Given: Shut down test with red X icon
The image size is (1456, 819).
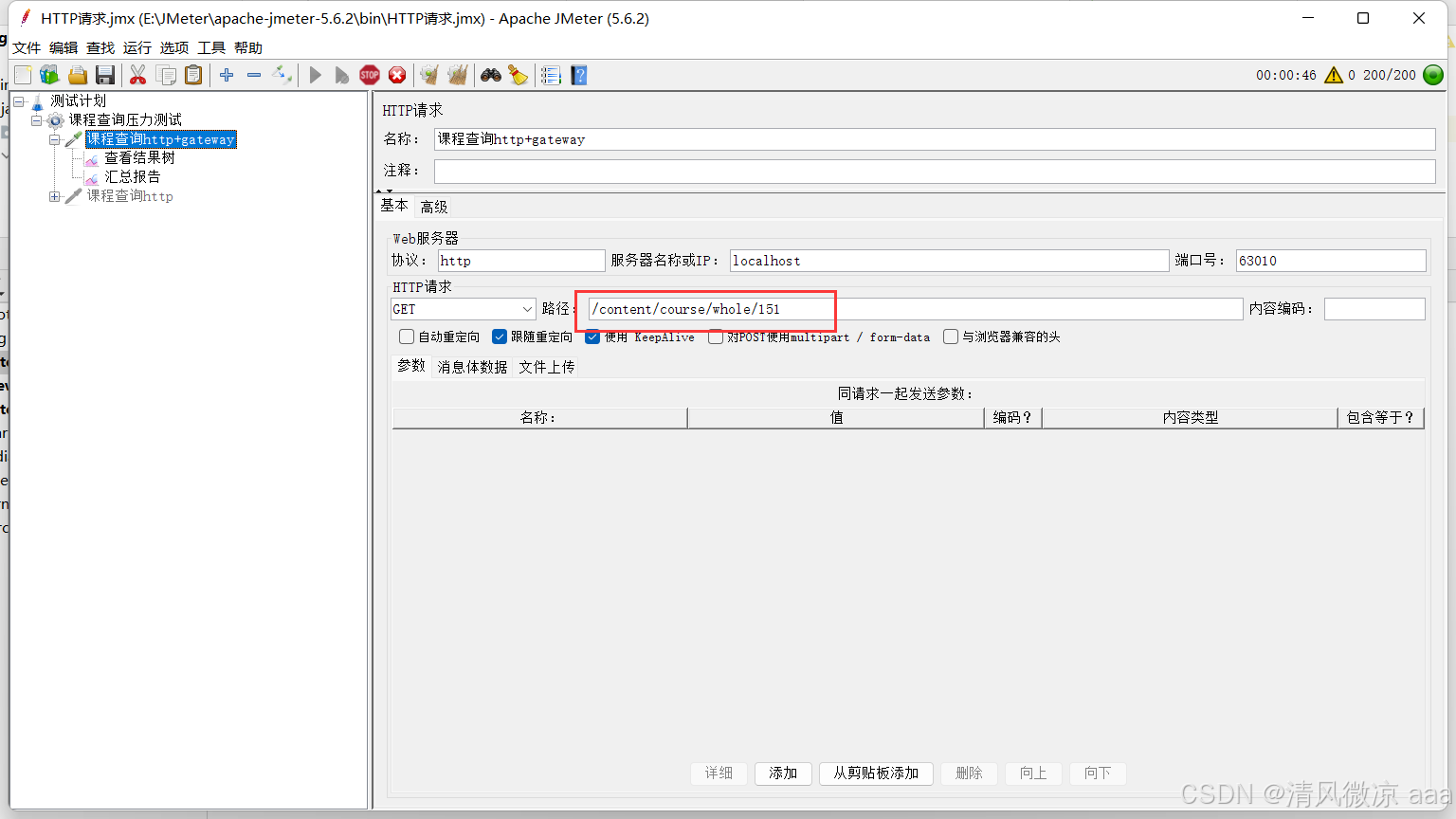Looking at the screenshot, I should [x=397, y=75].
